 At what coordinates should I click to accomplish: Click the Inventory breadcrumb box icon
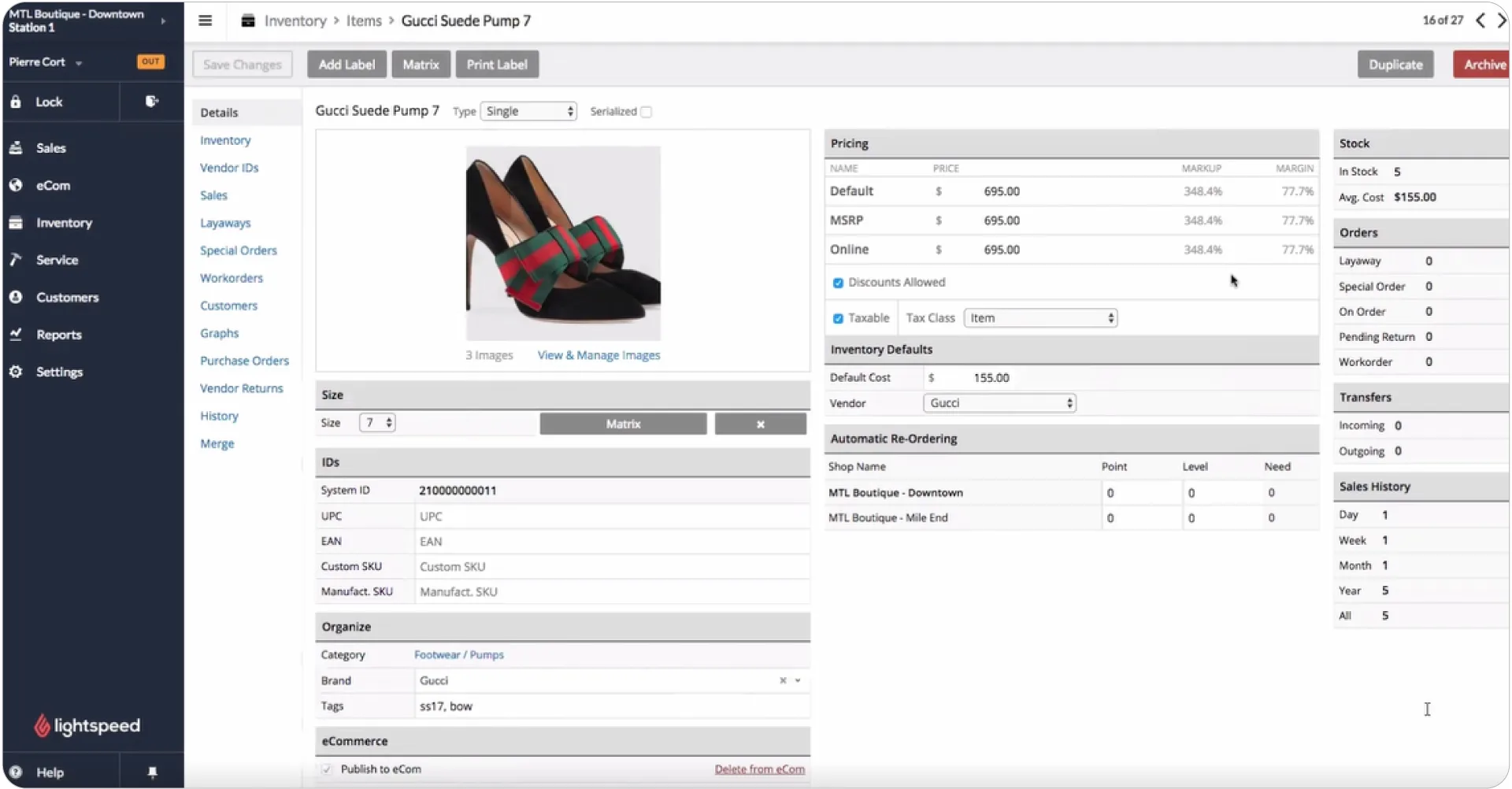(x=248, y=20)
